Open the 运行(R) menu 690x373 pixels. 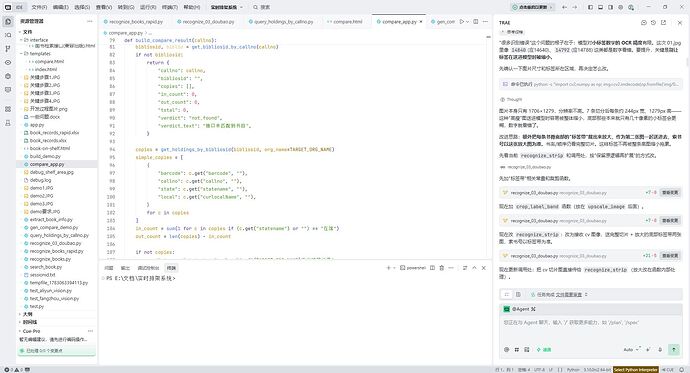tap(148, 7)
